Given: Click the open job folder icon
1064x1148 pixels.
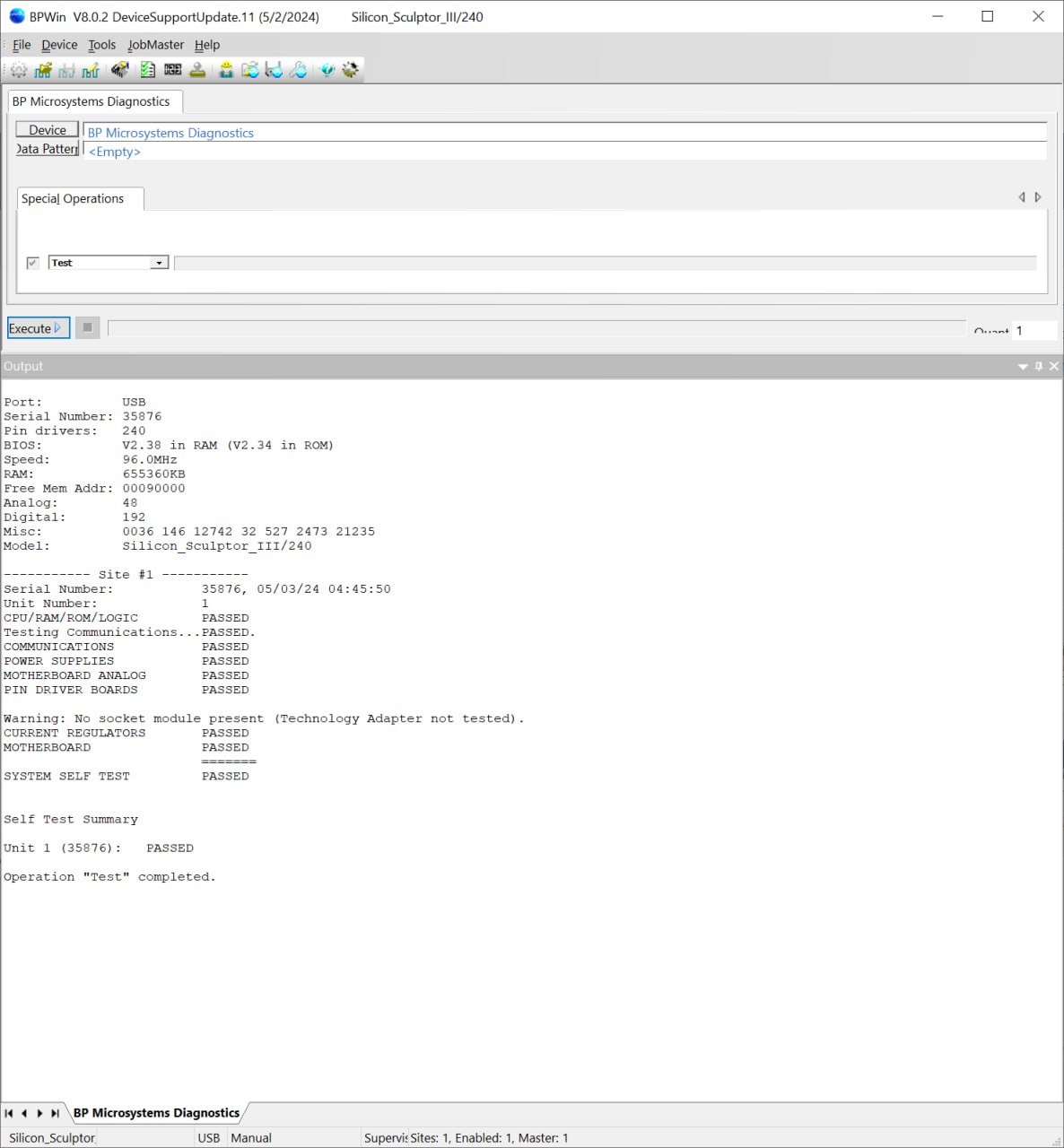Looking at the screenshot, I should (250, 70).
